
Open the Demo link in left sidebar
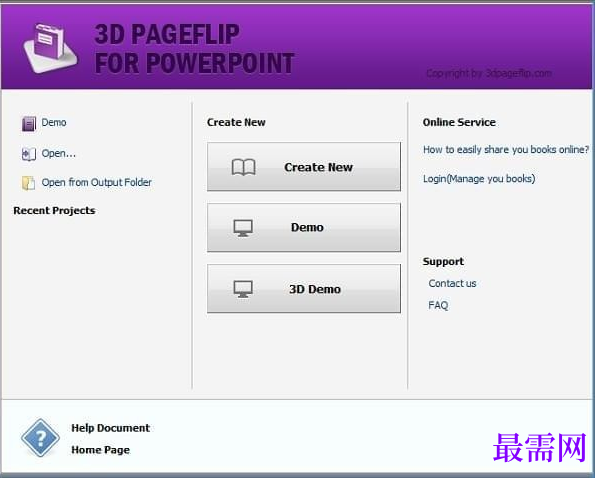coord(54,122)
